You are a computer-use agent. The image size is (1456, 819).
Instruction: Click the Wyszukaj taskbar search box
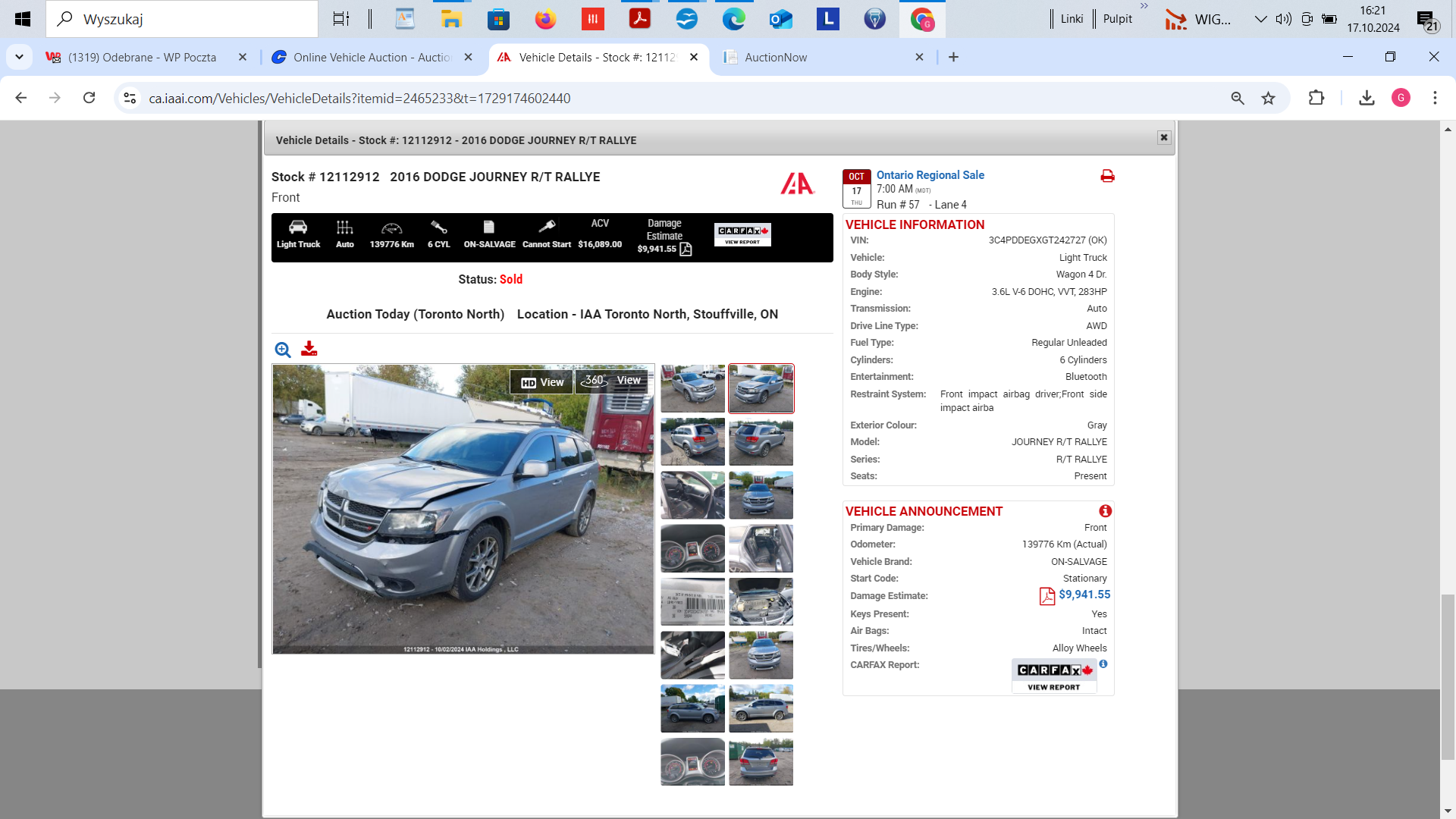click(182, 19)
